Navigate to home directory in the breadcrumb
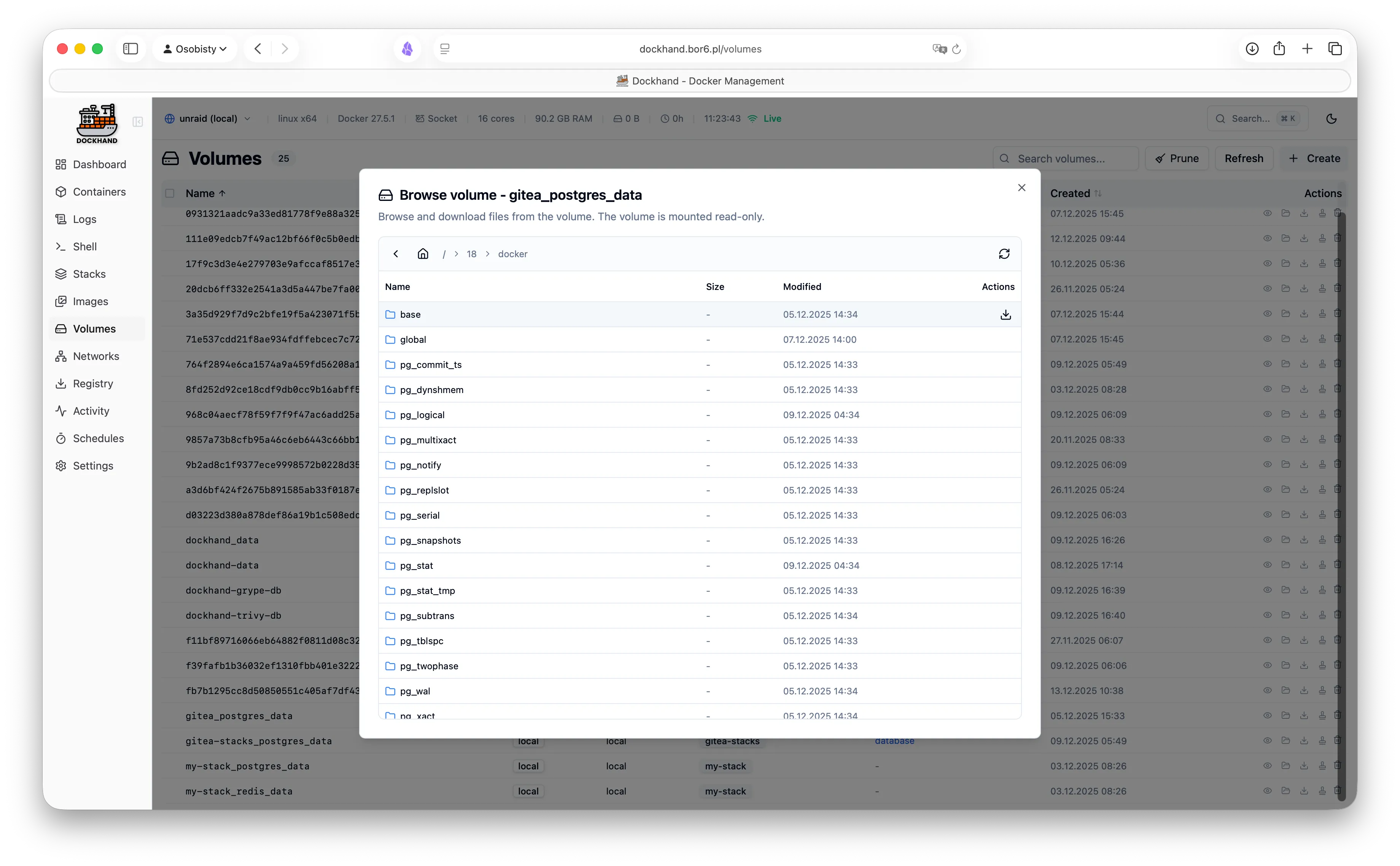This screenshot has height=866, width=1400. point(423,254)
